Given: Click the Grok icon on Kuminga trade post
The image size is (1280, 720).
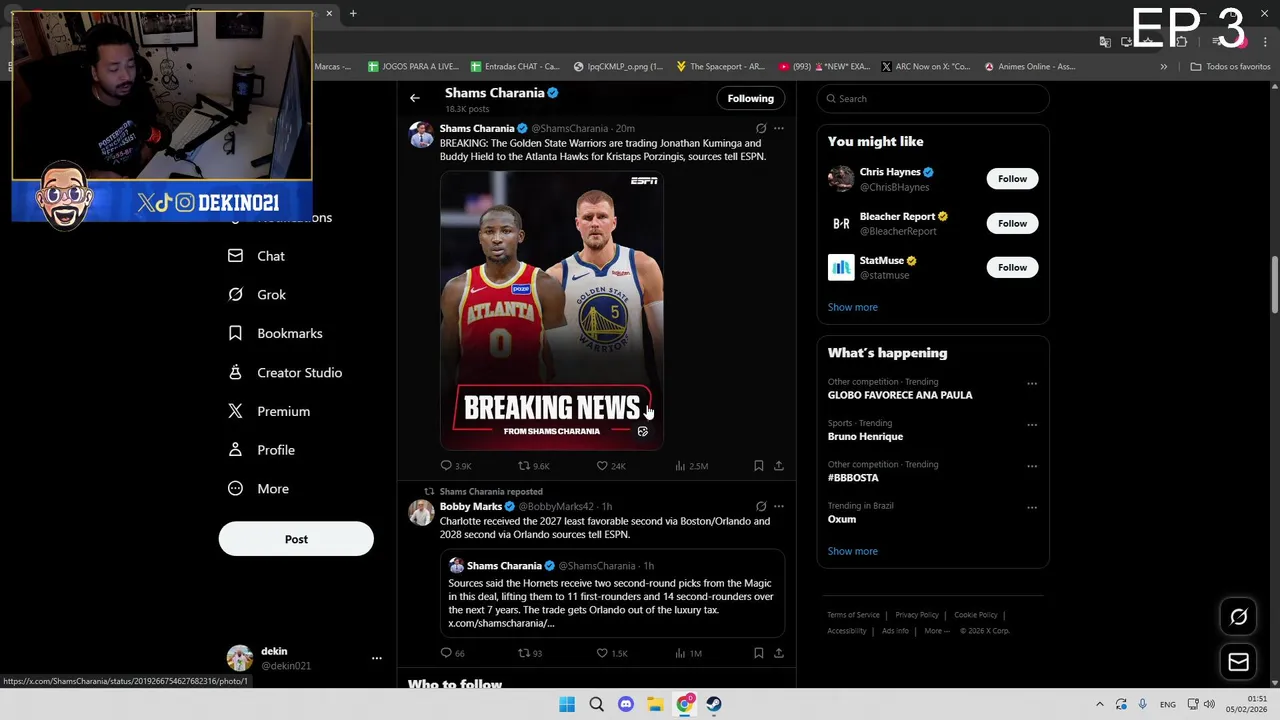Looking at the screenshot, I should coord(761,128).
